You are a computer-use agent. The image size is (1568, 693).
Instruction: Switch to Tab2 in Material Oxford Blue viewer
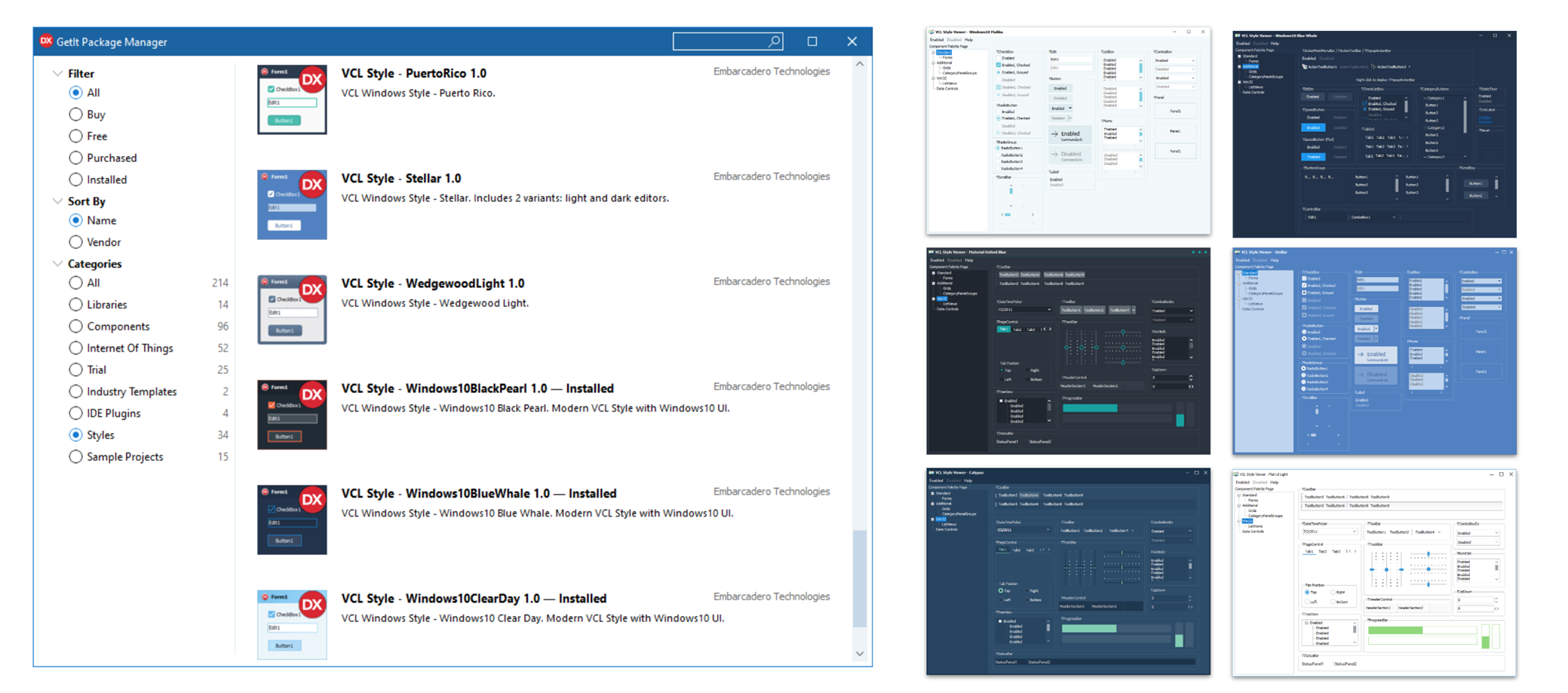coord(1017,330)
